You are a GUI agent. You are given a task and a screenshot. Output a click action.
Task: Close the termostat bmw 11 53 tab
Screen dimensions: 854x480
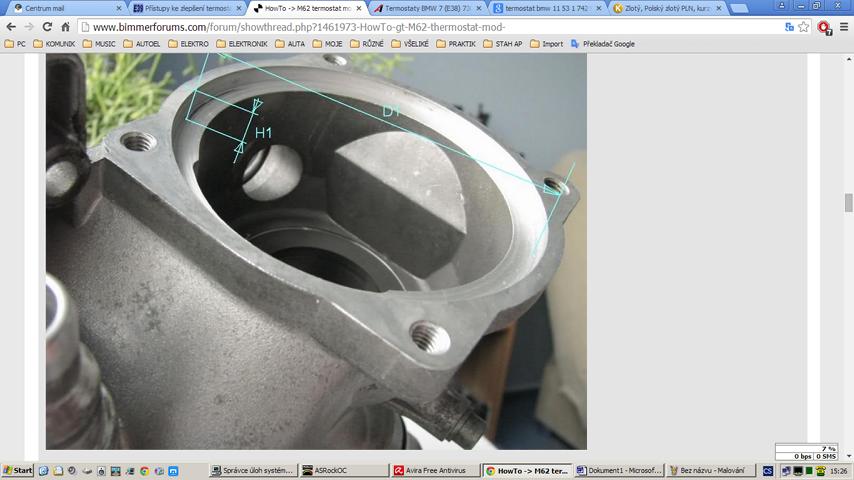[599, 8]
